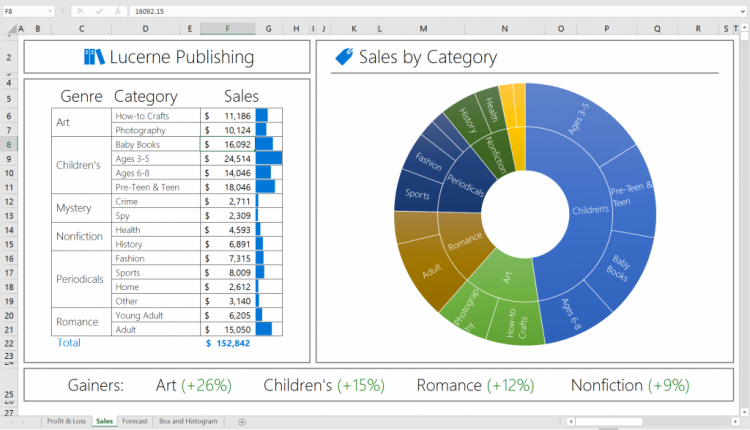
Task: Select the Mystery genre cell
Action: click(x=81, y=208)
